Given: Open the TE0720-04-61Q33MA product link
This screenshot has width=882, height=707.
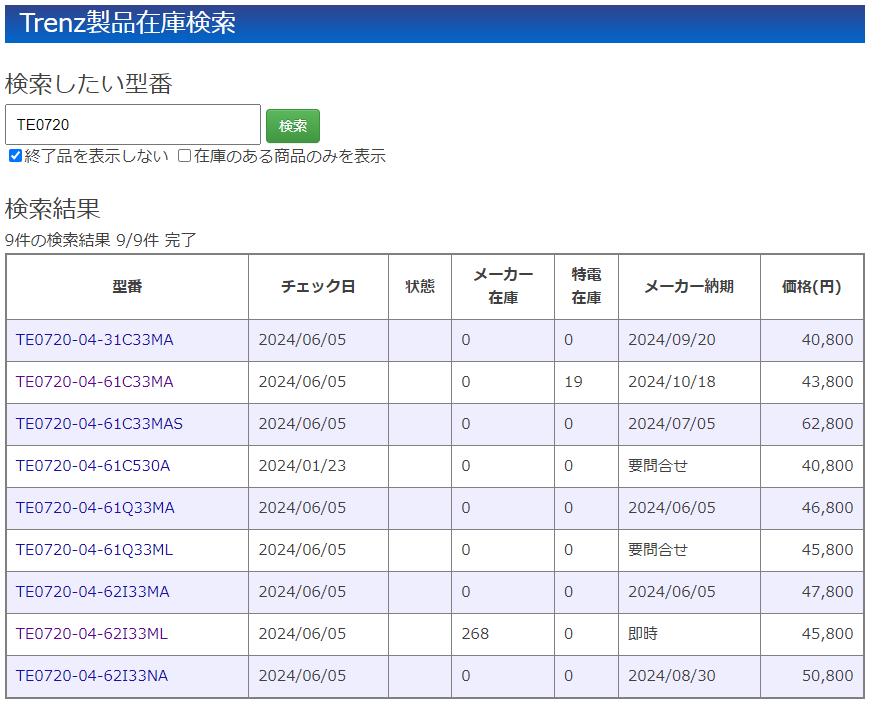Looking at the screenshot, I should [95, 508].
